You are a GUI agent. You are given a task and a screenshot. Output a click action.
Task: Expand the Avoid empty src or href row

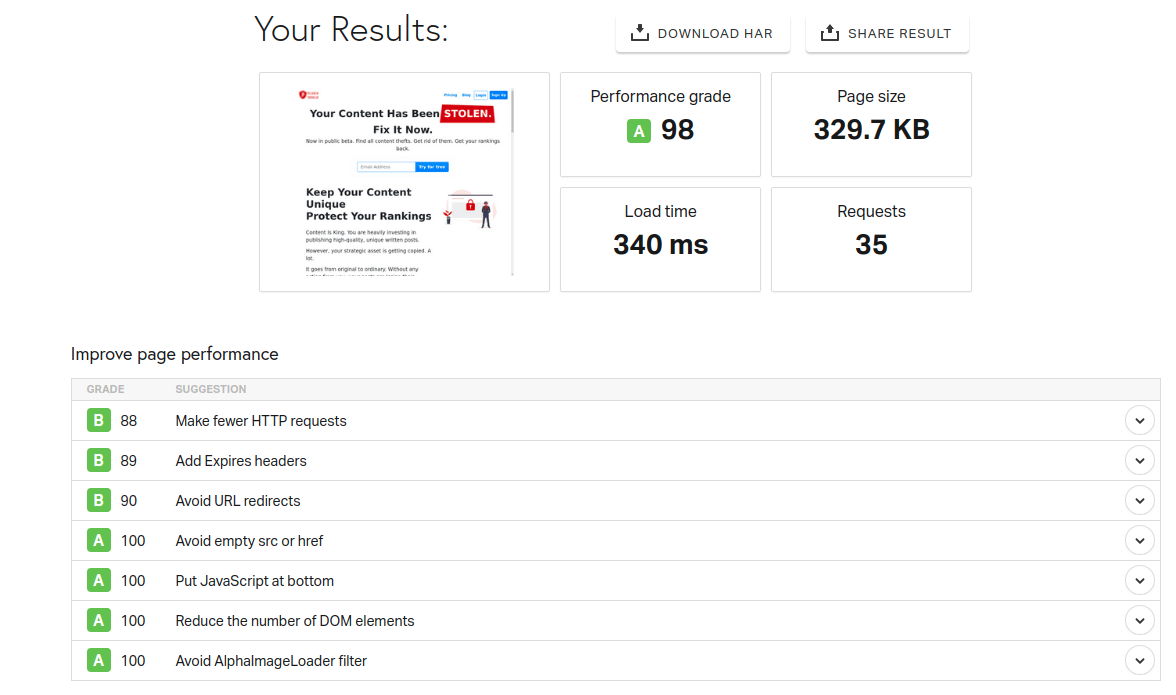tap(1139, 541)
